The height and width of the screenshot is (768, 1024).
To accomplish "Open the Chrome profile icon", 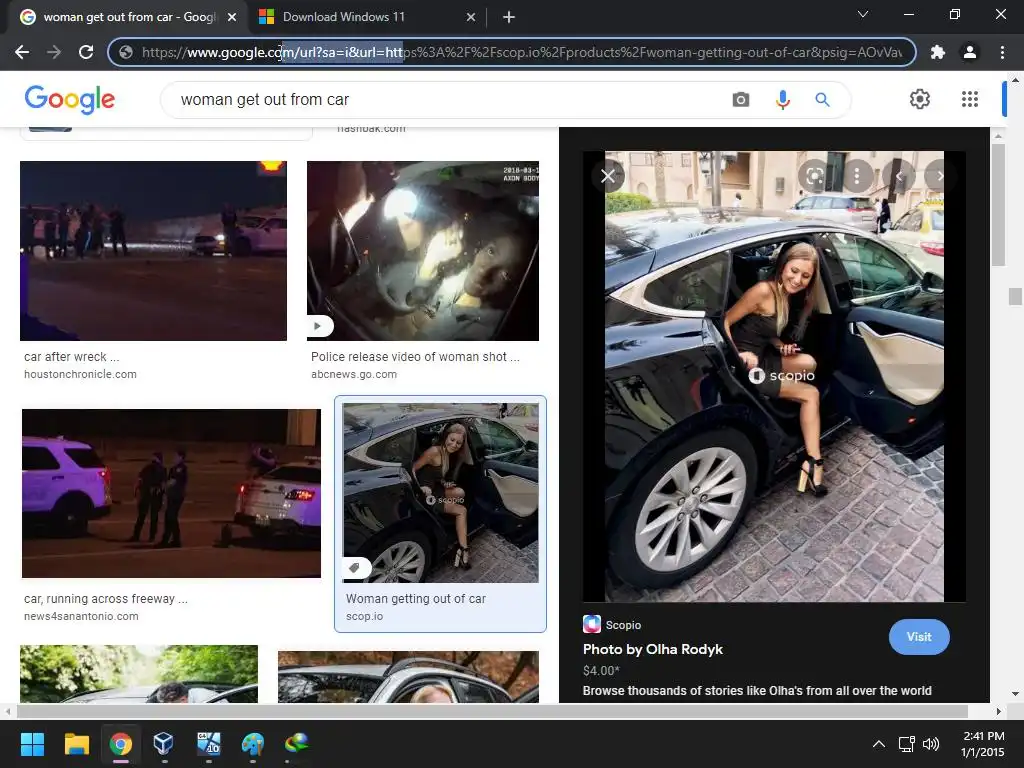I will [970, 52].
